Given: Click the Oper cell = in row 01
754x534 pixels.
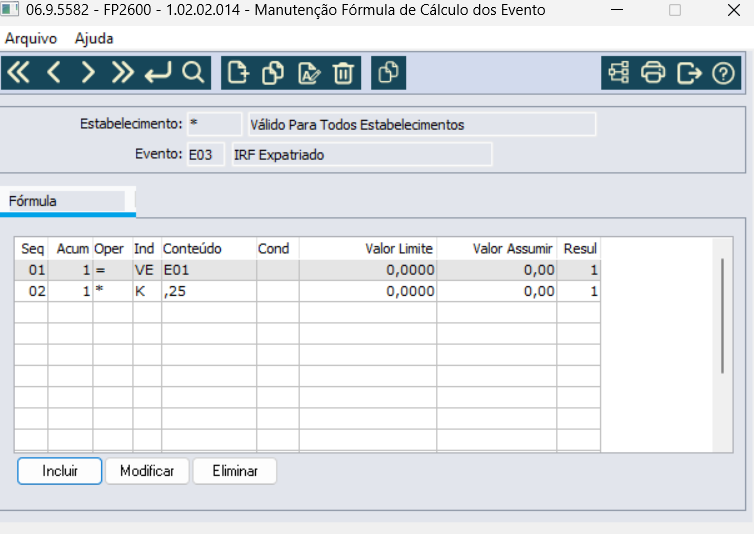Looking at the screenshot, I should click(113, 270).
